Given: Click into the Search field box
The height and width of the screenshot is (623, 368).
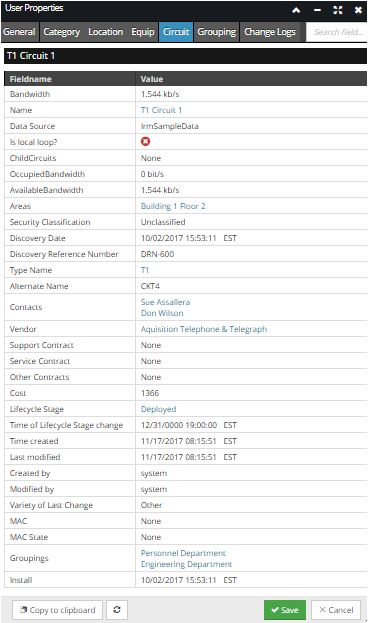Looking at the screenshot, I should point(336,32).
